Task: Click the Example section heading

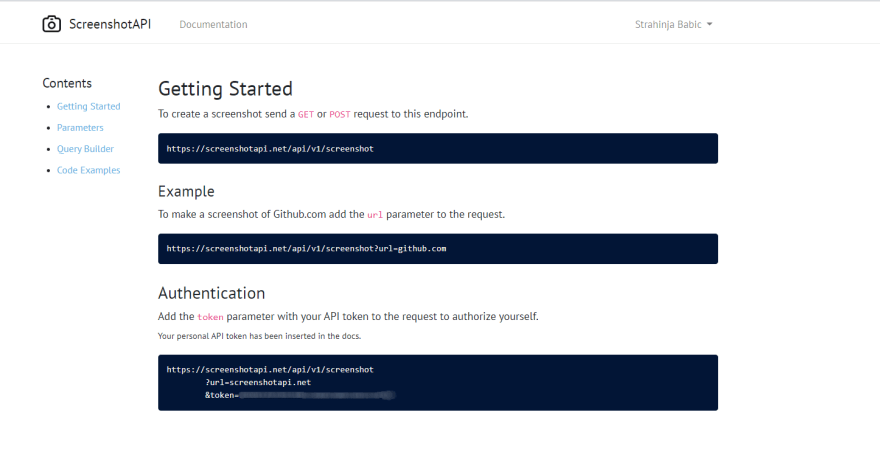Action: tap(186, 191)
